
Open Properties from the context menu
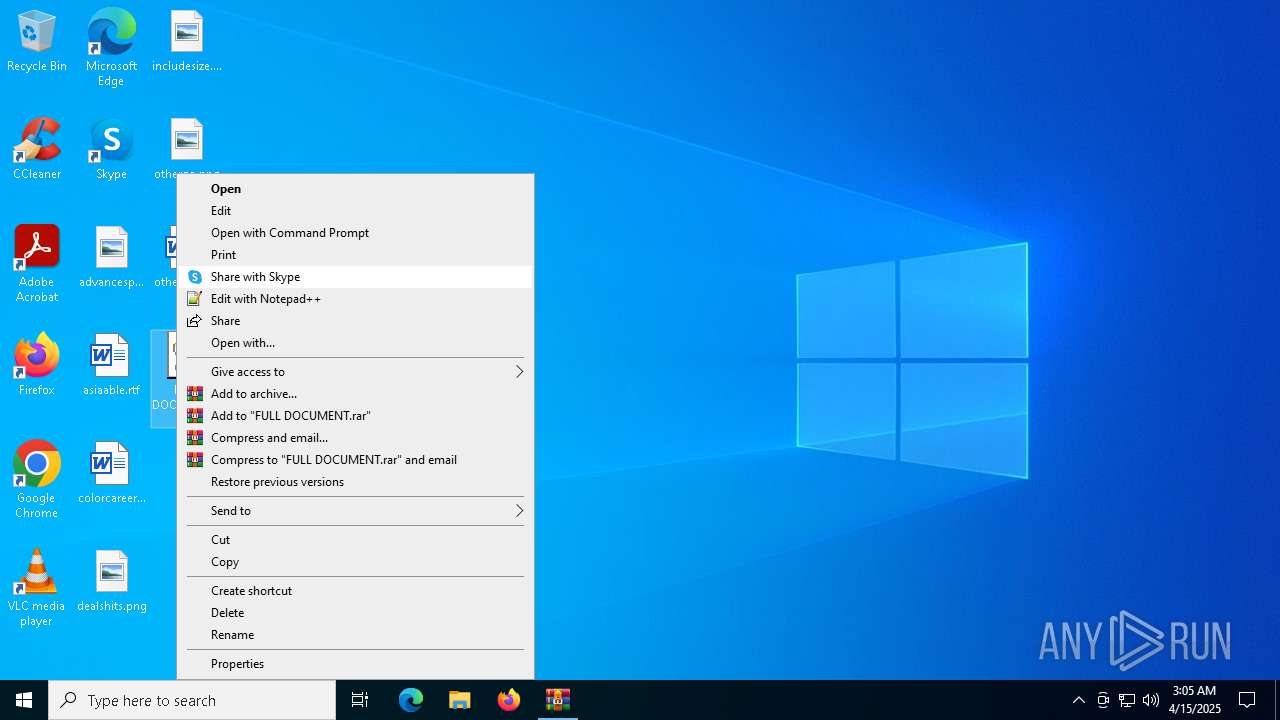[355, 664]
